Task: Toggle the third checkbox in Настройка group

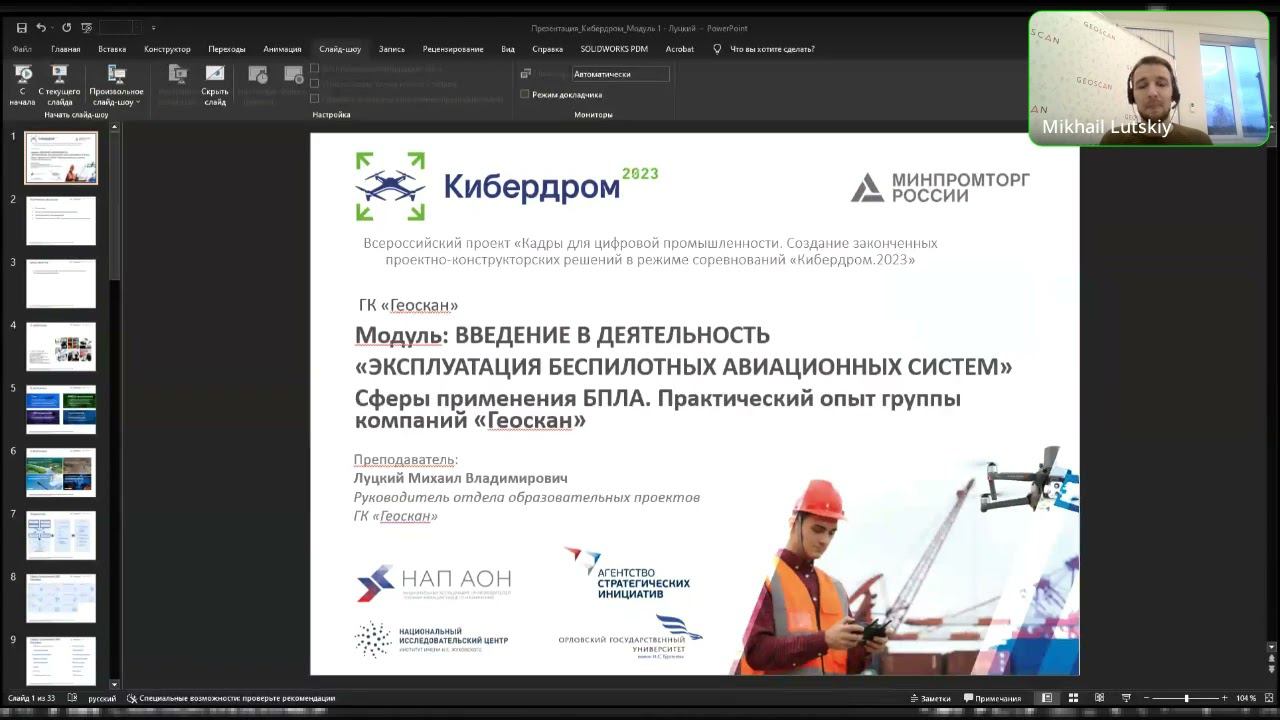Action: pyautogui.click(x=315, y=99)
